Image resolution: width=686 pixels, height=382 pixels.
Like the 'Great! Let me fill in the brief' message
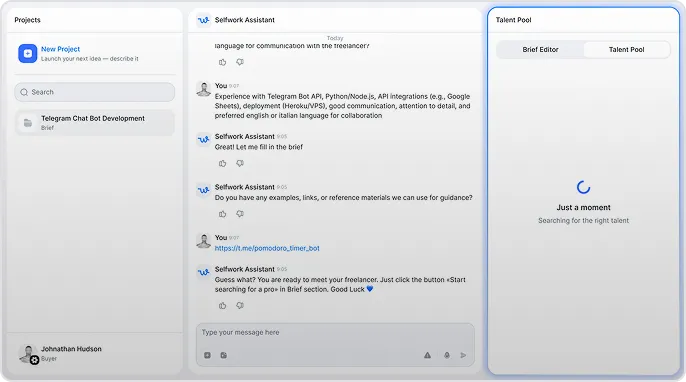point(222,163)
